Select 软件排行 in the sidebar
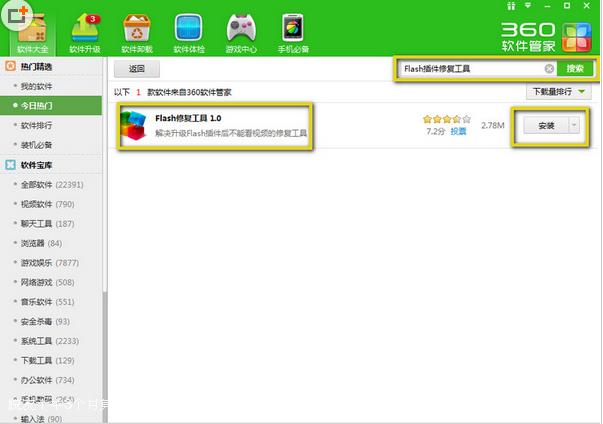This screenshot has height=424, width=603. tap(38, 125)
